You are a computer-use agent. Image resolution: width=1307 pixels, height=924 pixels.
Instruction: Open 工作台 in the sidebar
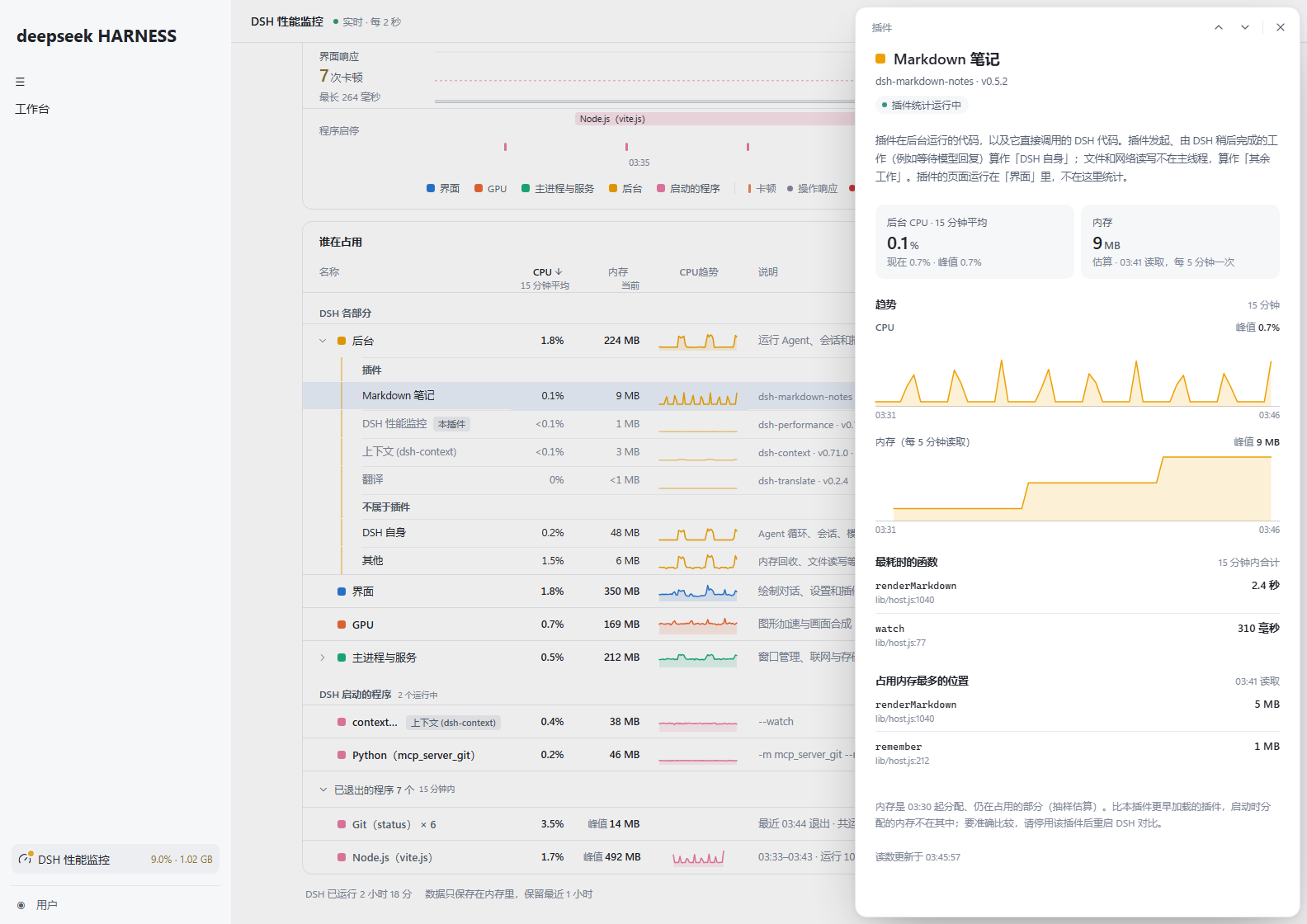tap(32, 109)
